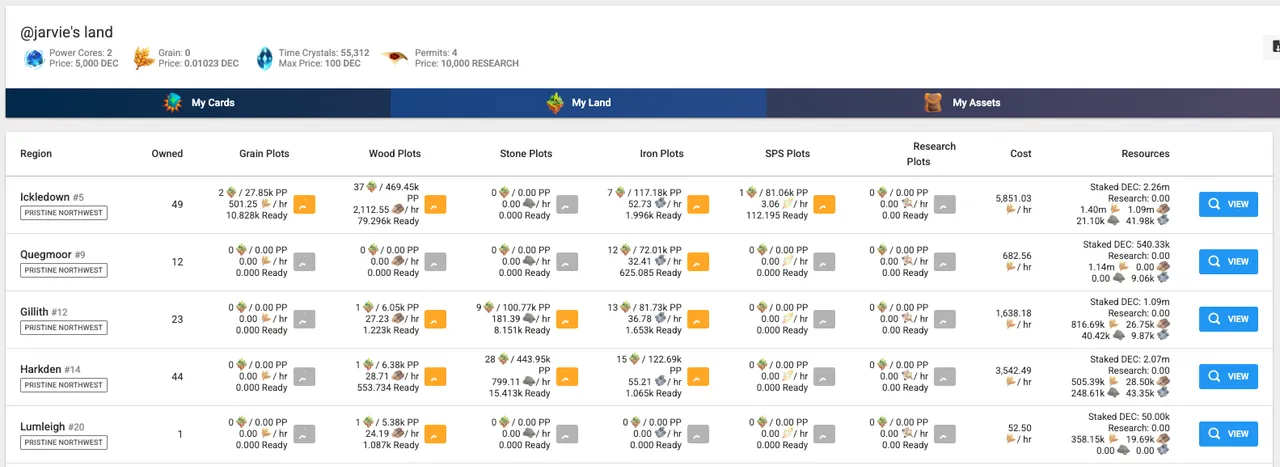Click the Stone Plots column header

[x=526, y=154]
